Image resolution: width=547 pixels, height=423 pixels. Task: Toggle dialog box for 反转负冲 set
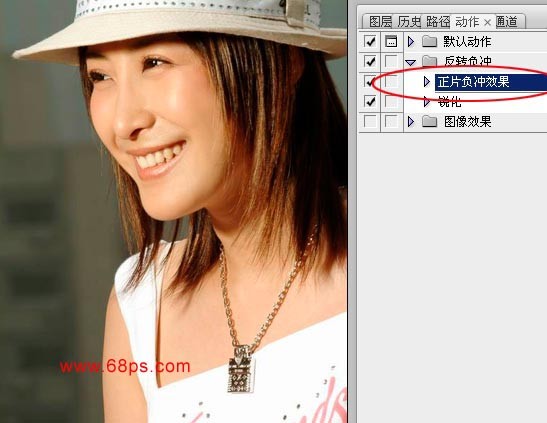click(391, 61)
